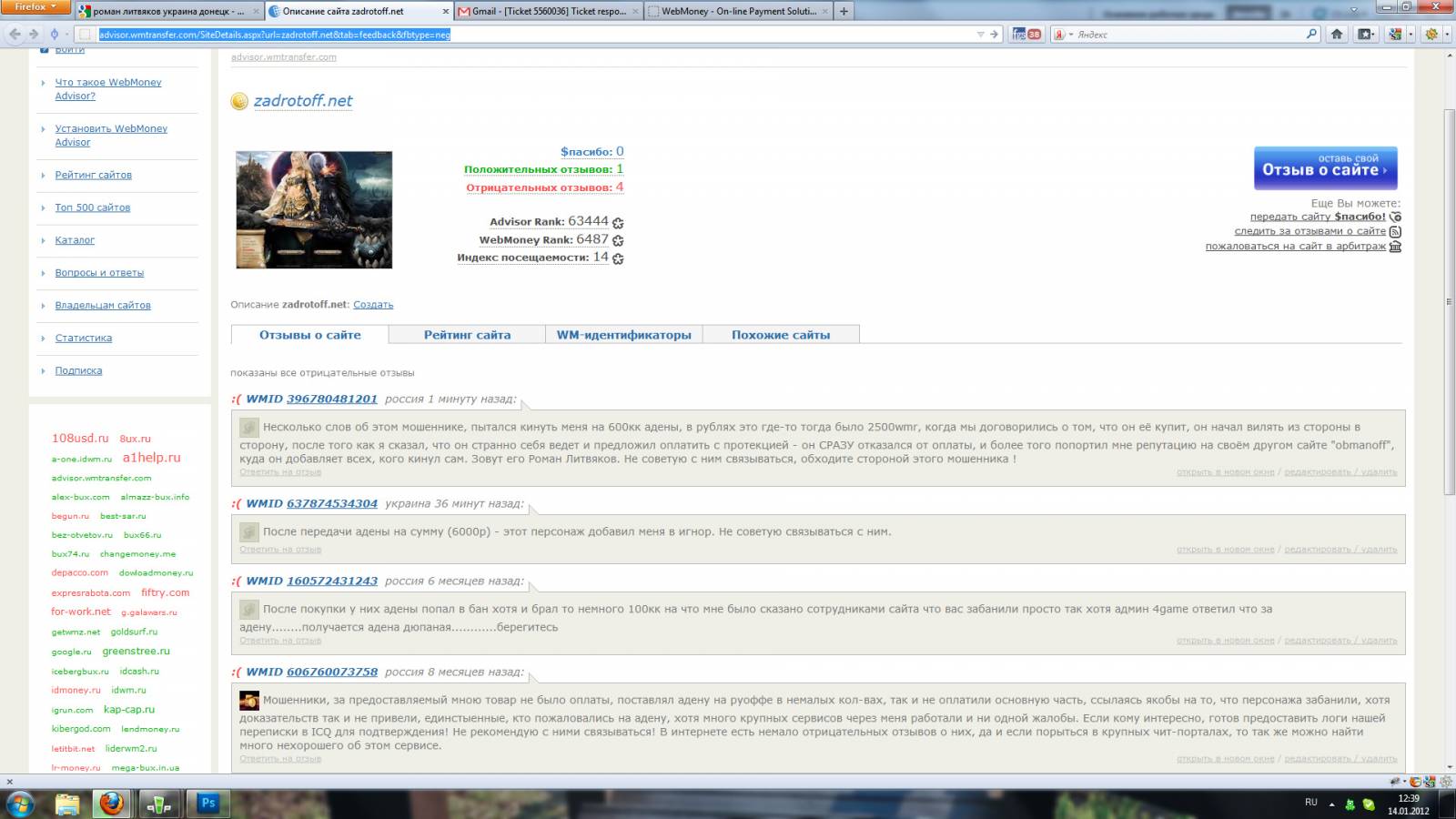Click the arbitration building icon

[x=1395, y=246]
